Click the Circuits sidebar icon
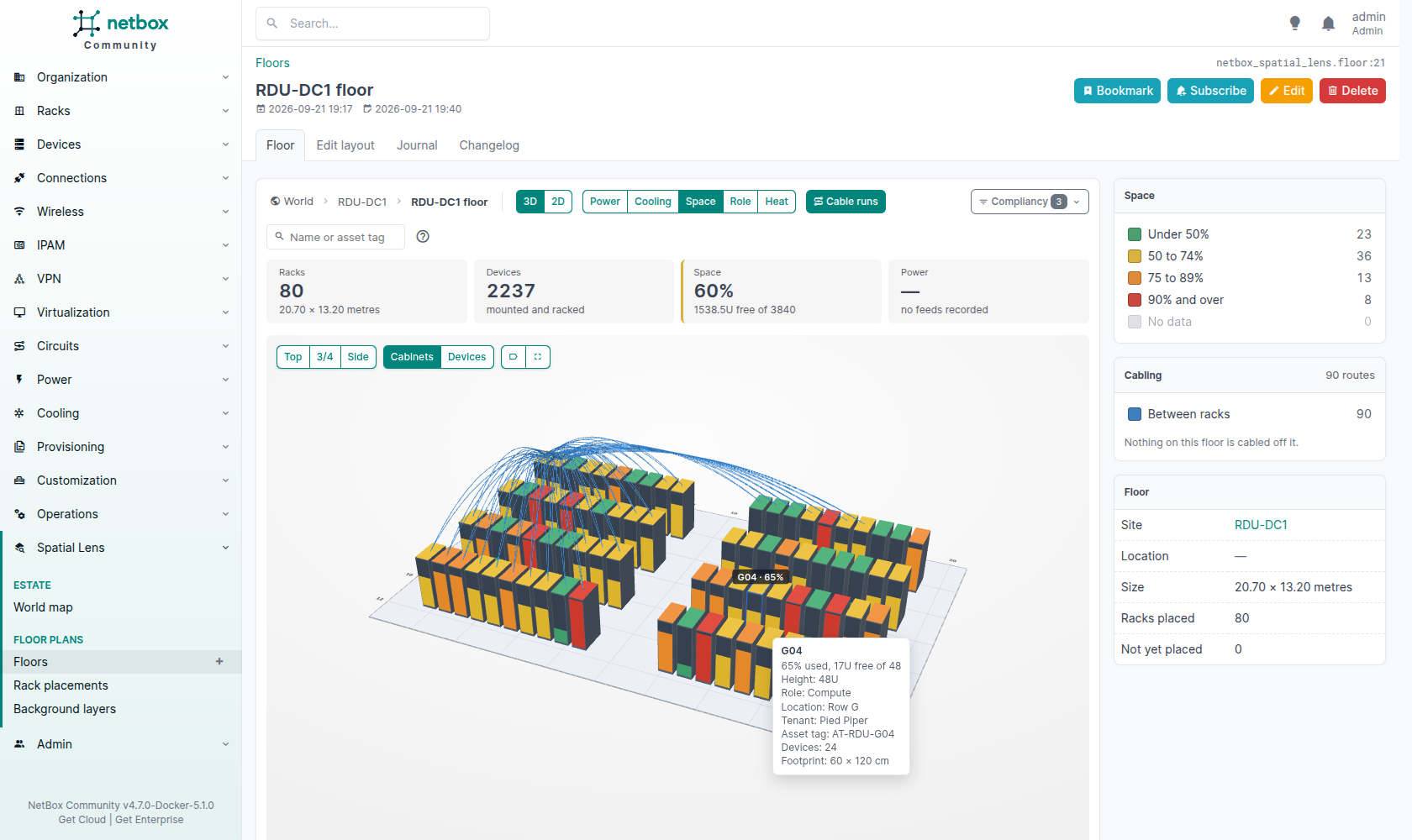 19,346
